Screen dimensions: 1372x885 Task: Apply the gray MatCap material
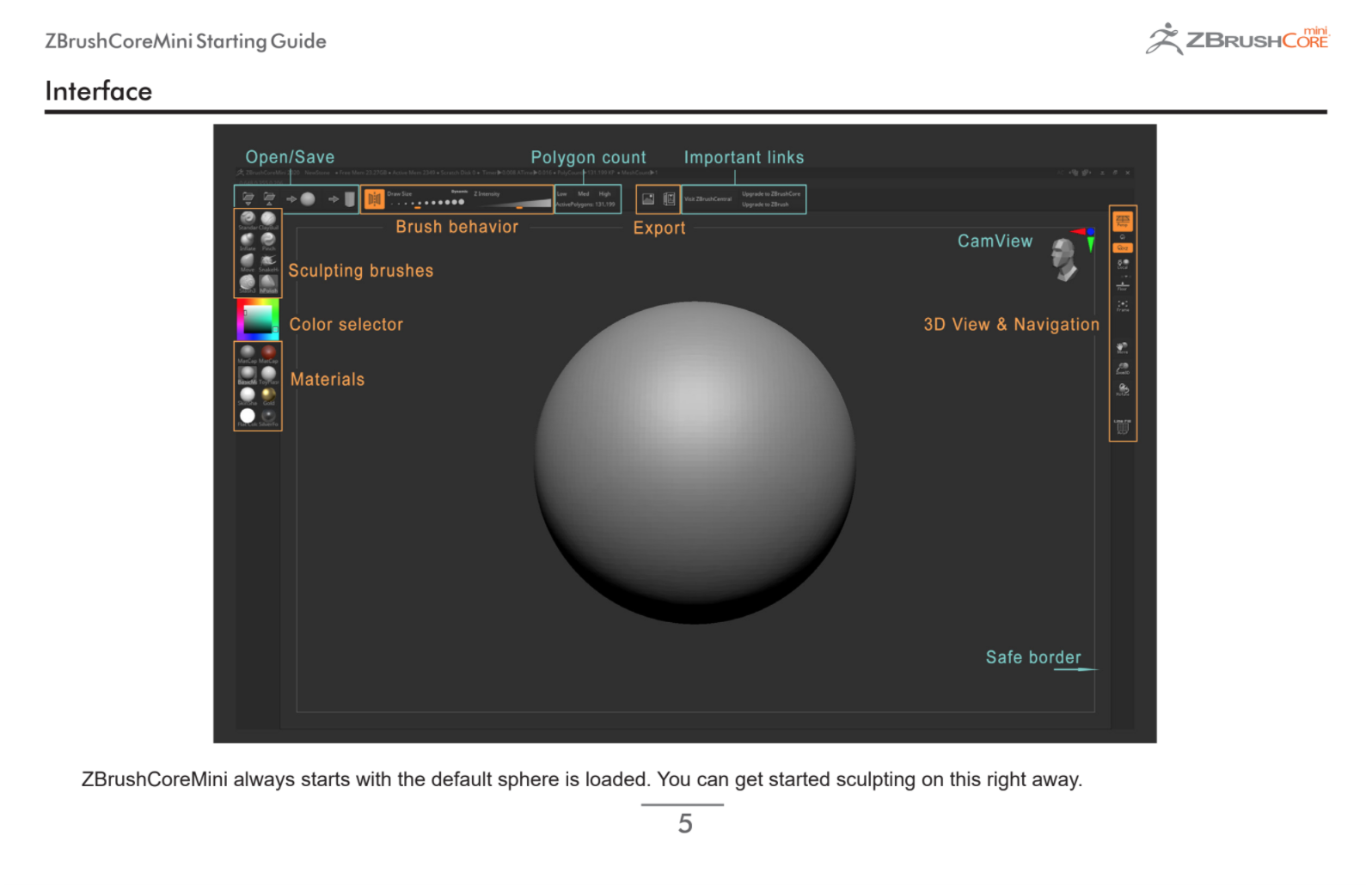248,354
